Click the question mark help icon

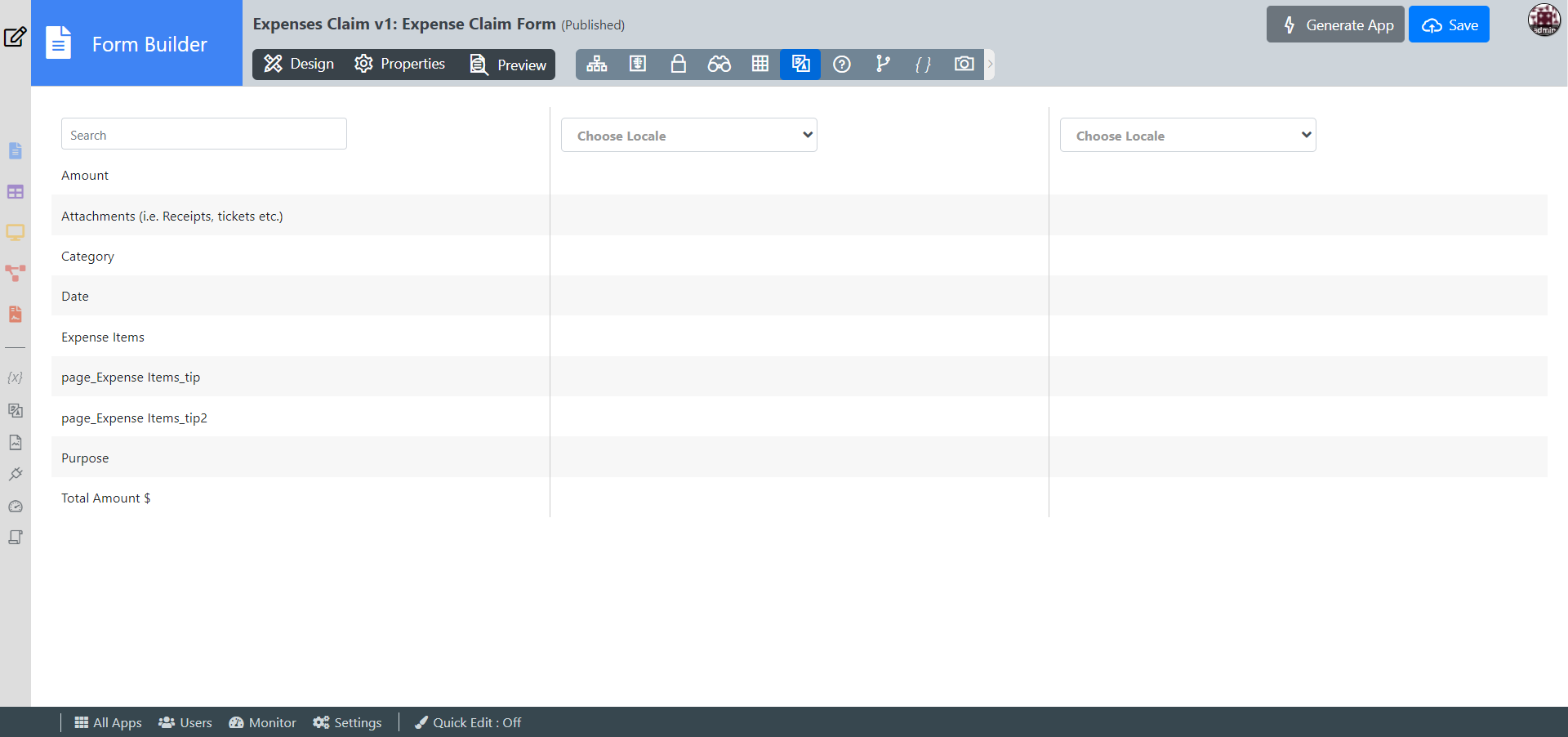pyautogui.click(x=842, y=64)
